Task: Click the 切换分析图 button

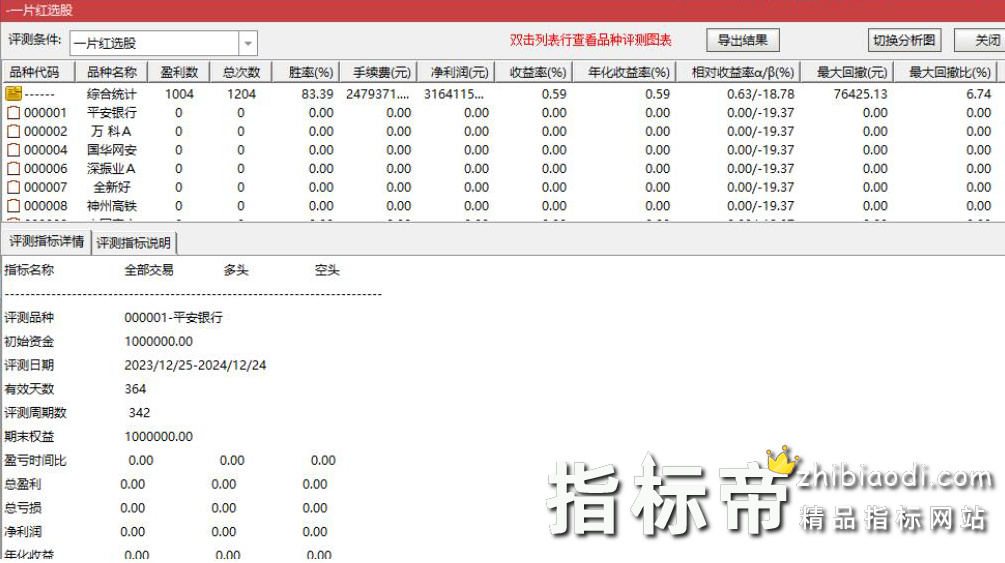Action: pos(904,40)
